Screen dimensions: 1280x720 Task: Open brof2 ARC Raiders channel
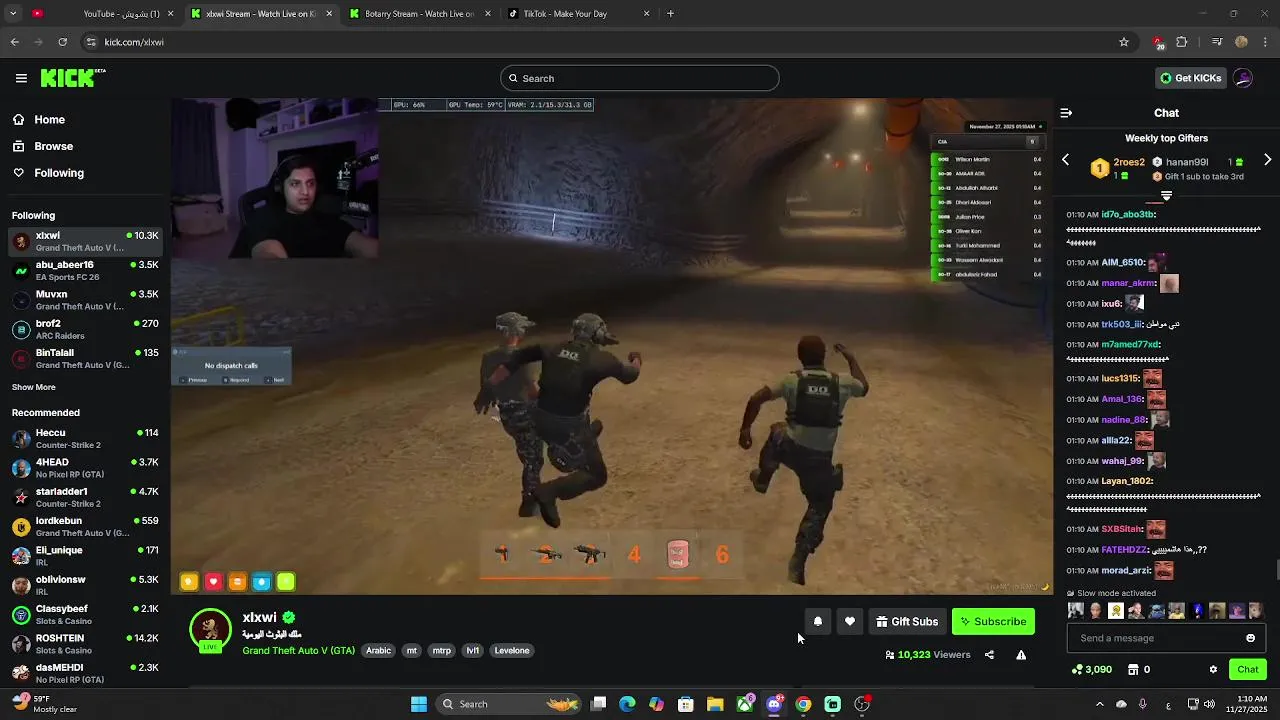point(85,330)
